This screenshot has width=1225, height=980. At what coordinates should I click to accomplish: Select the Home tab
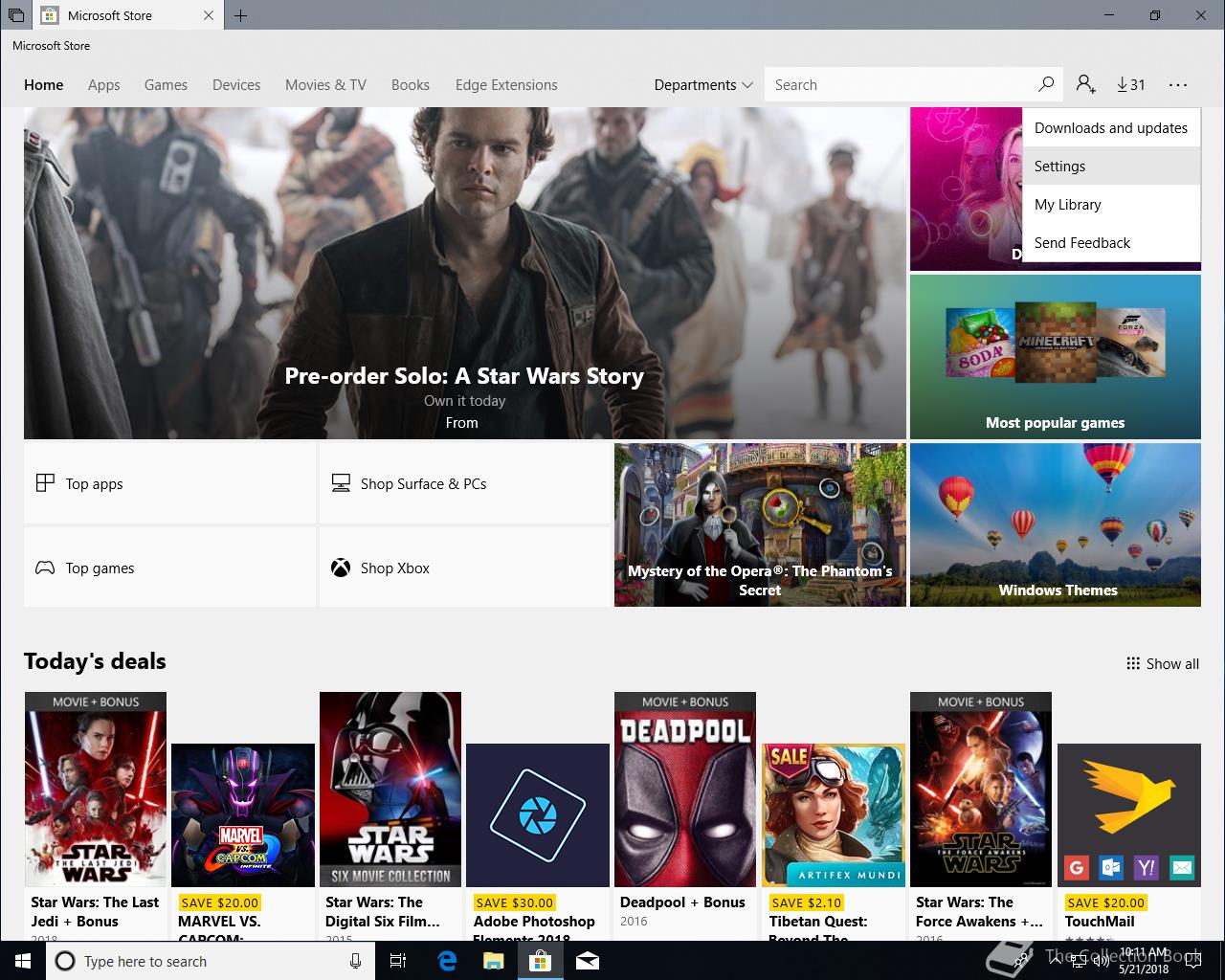[x=44, y=84]
